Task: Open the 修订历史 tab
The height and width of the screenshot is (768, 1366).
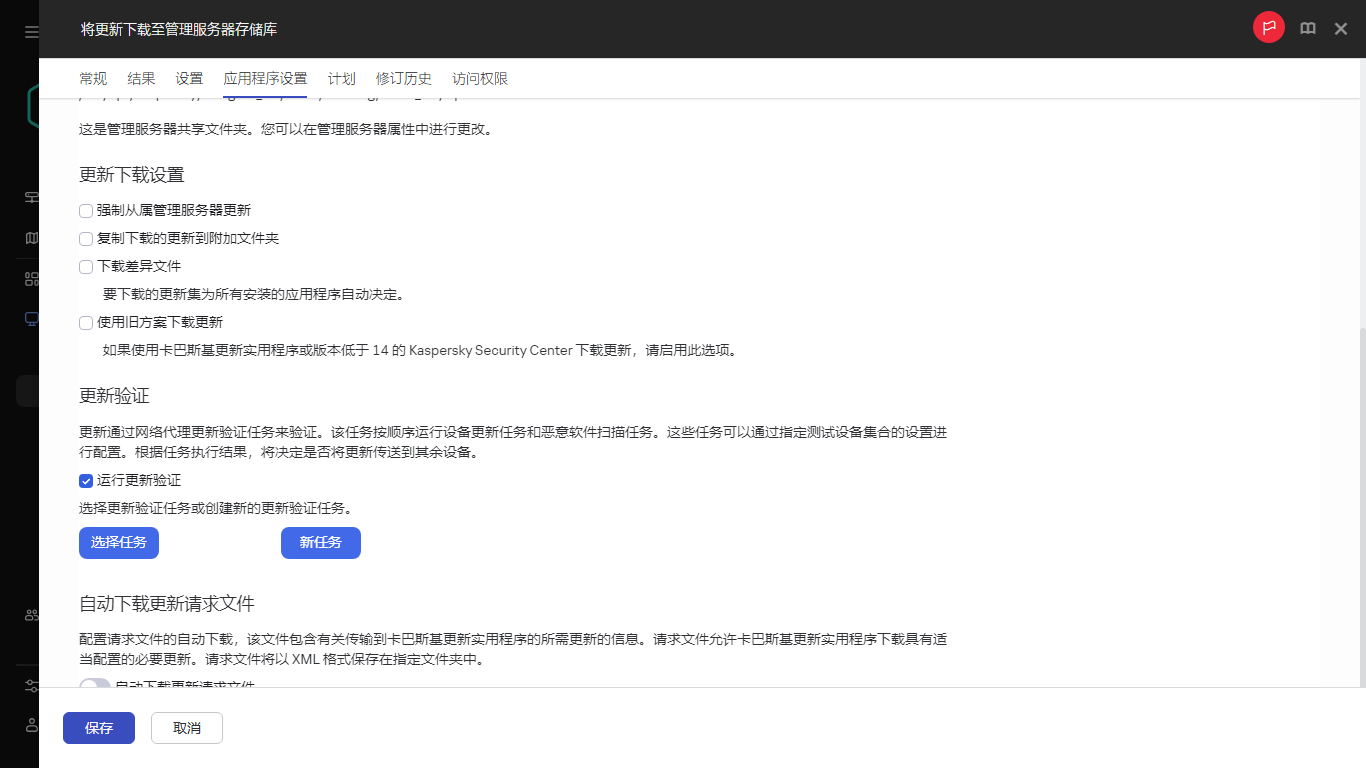Action: (403, 78)
